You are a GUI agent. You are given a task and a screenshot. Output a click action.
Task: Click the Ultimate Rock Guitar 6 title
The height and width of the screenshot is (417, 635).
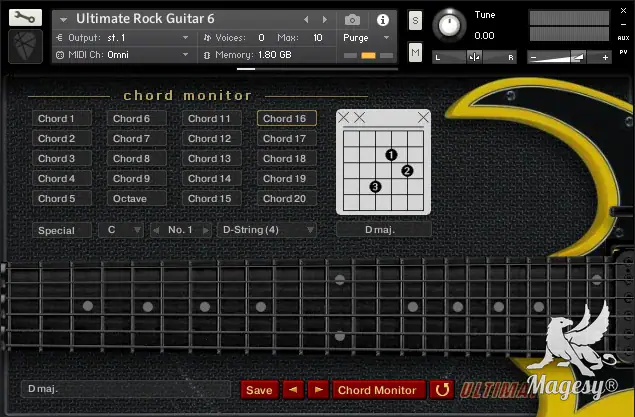click(145, 19)
